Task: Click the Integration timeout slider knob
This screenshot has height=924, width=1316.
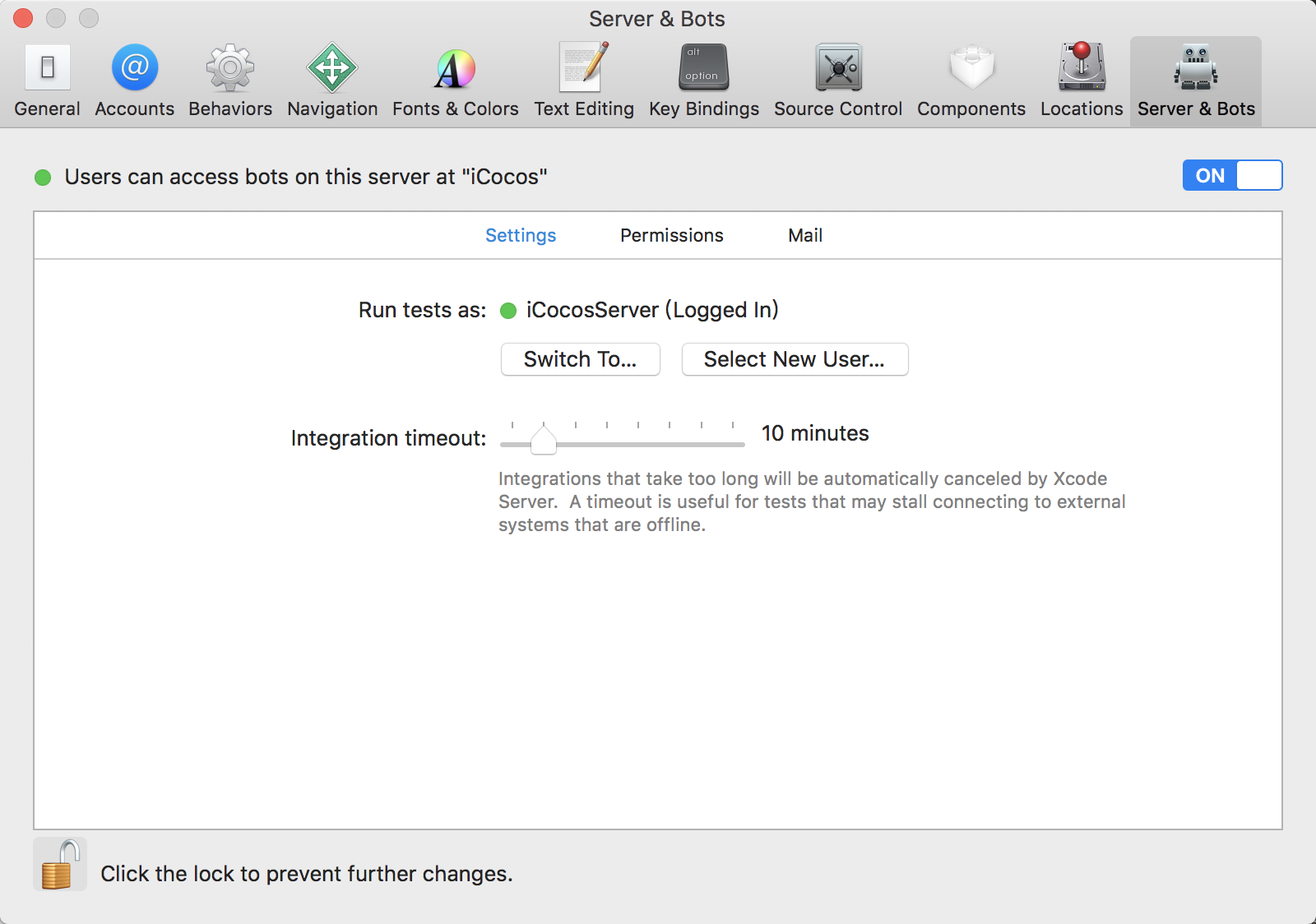Action: (544, 440)
